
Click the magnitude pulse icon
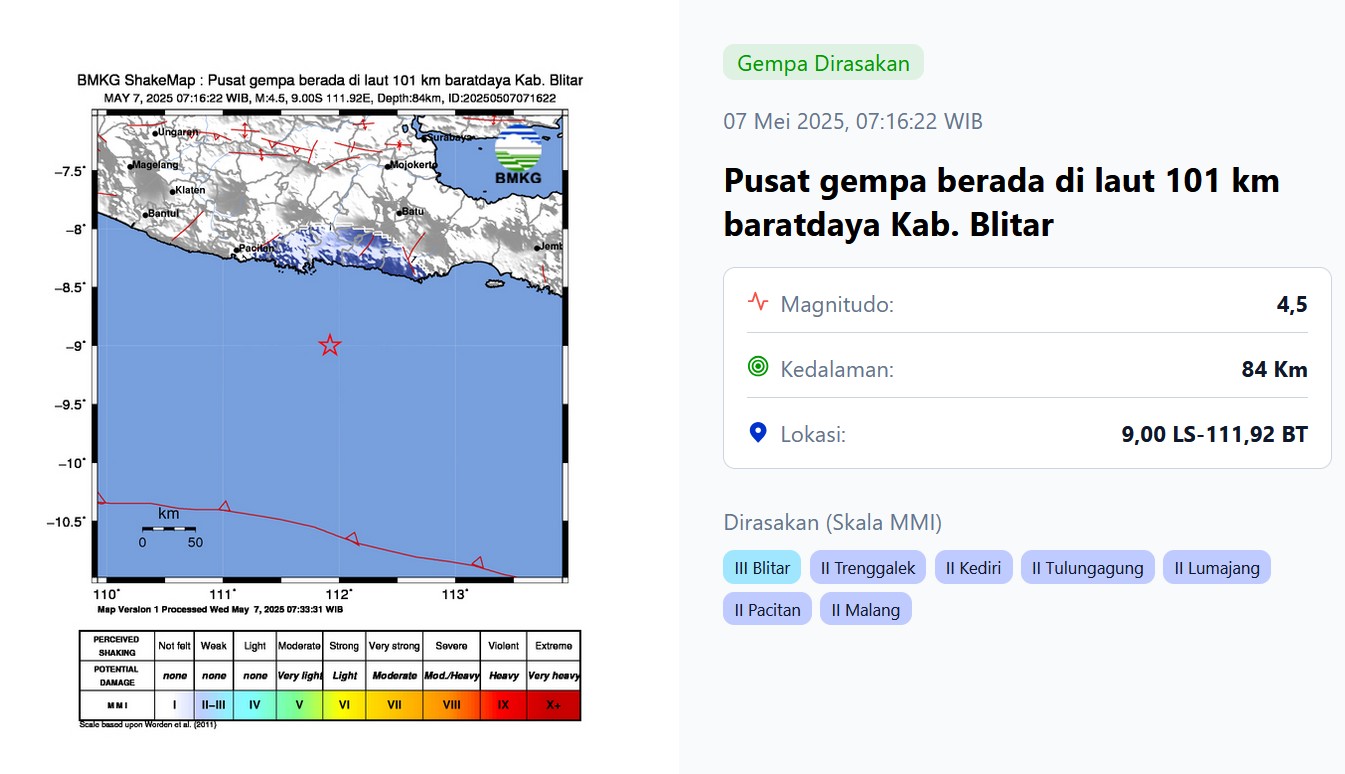coord(758,301)
